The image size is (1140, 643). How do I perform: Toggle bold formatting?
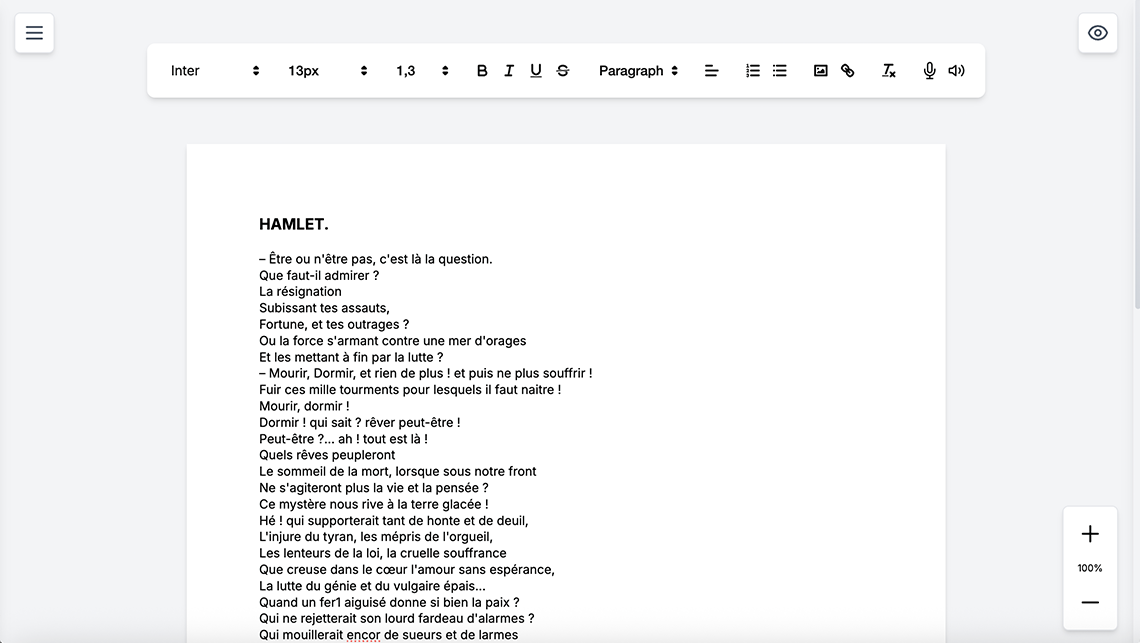482,71
